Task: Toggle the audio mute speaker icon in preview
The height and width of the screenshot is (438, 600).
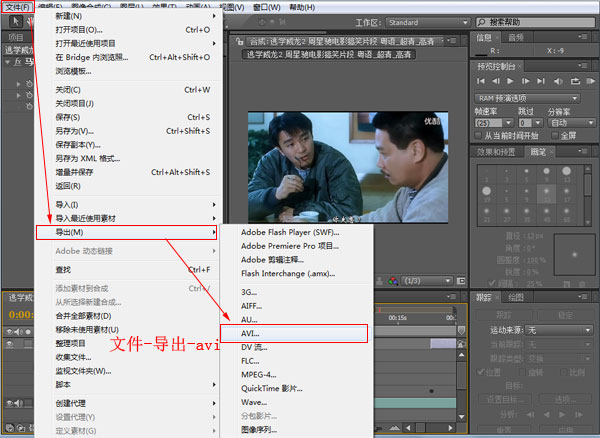Action: (558, 81)
